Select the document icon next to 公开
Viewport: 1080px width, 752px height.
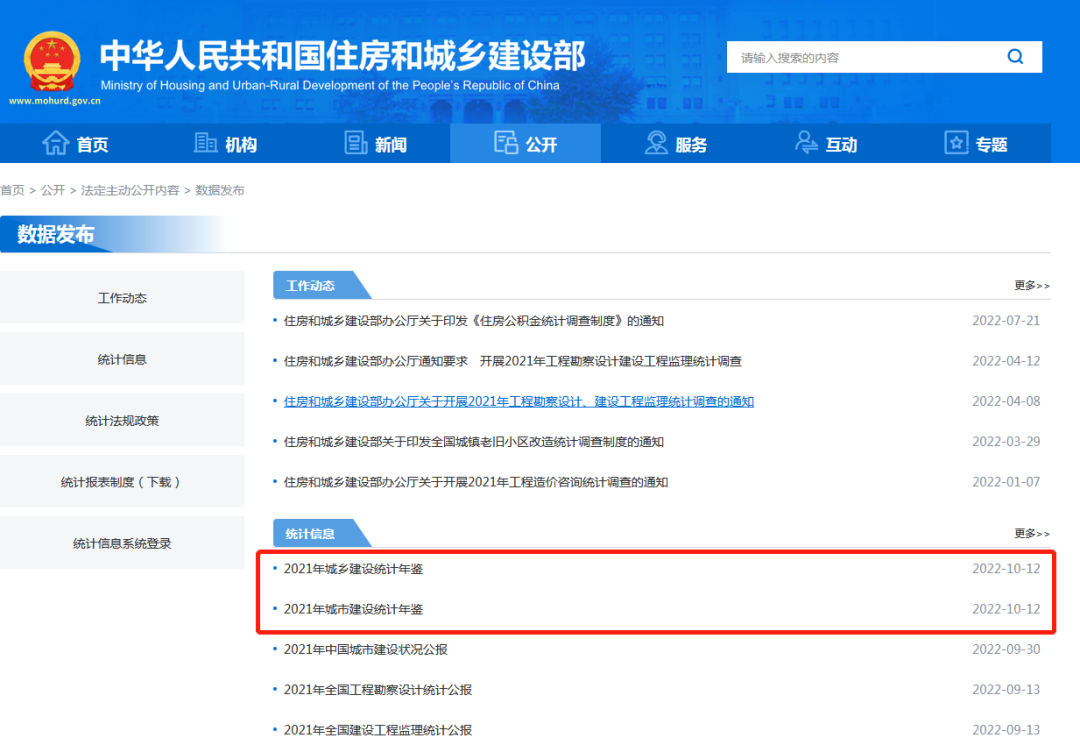(506, 142)
